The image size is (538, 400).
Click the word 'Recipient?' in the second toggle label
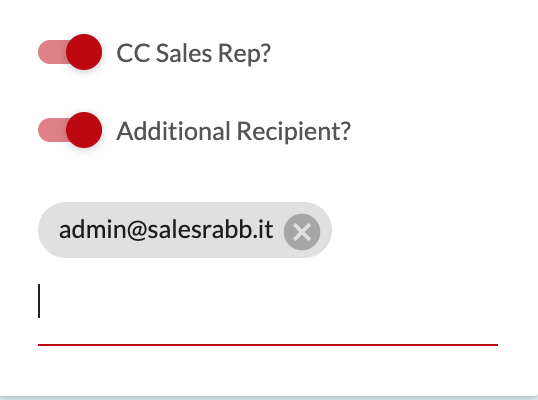294,131
